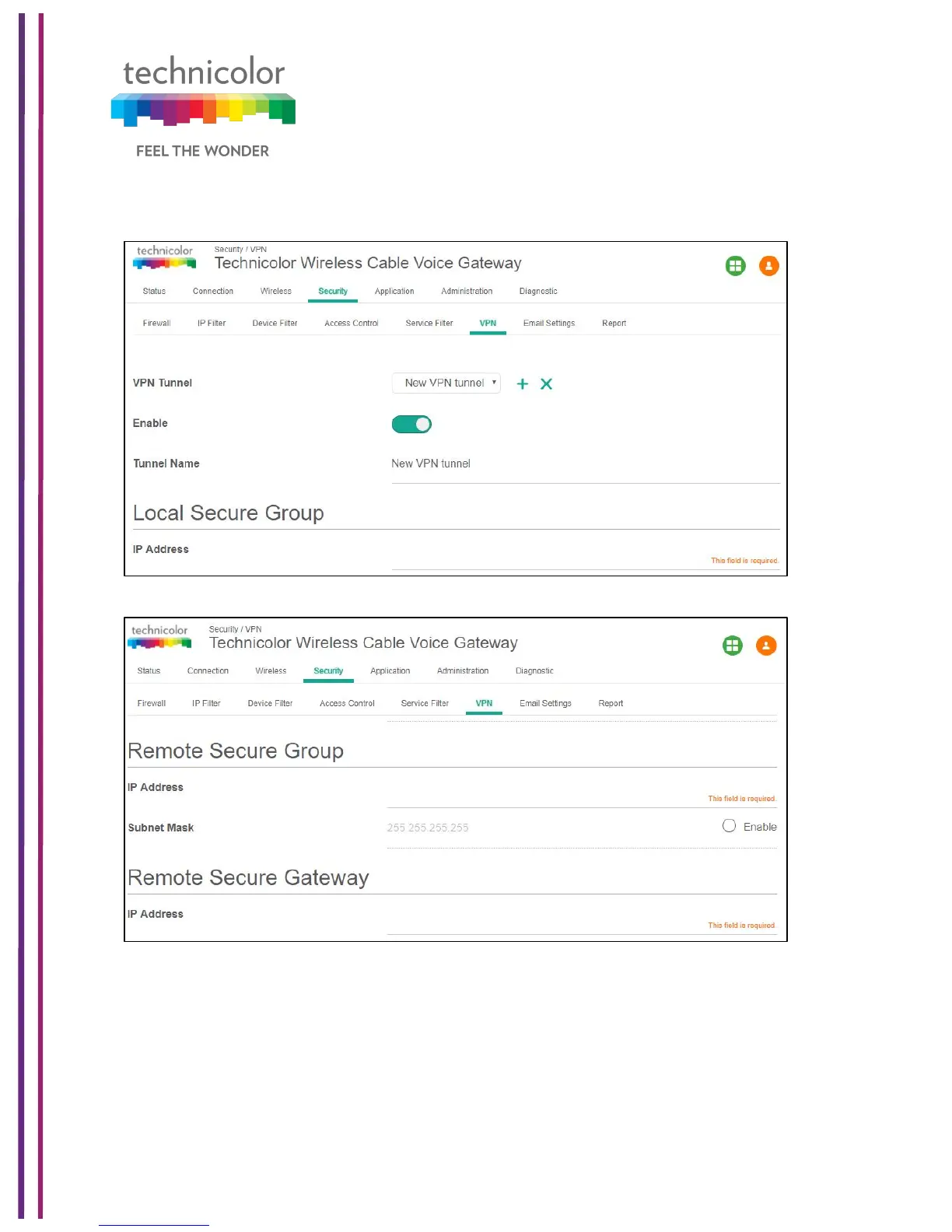Go to Firewall subtab in lower screenshot
Image resolution: width=952 pixels, height=1232 pixels.
coord(152,703)
